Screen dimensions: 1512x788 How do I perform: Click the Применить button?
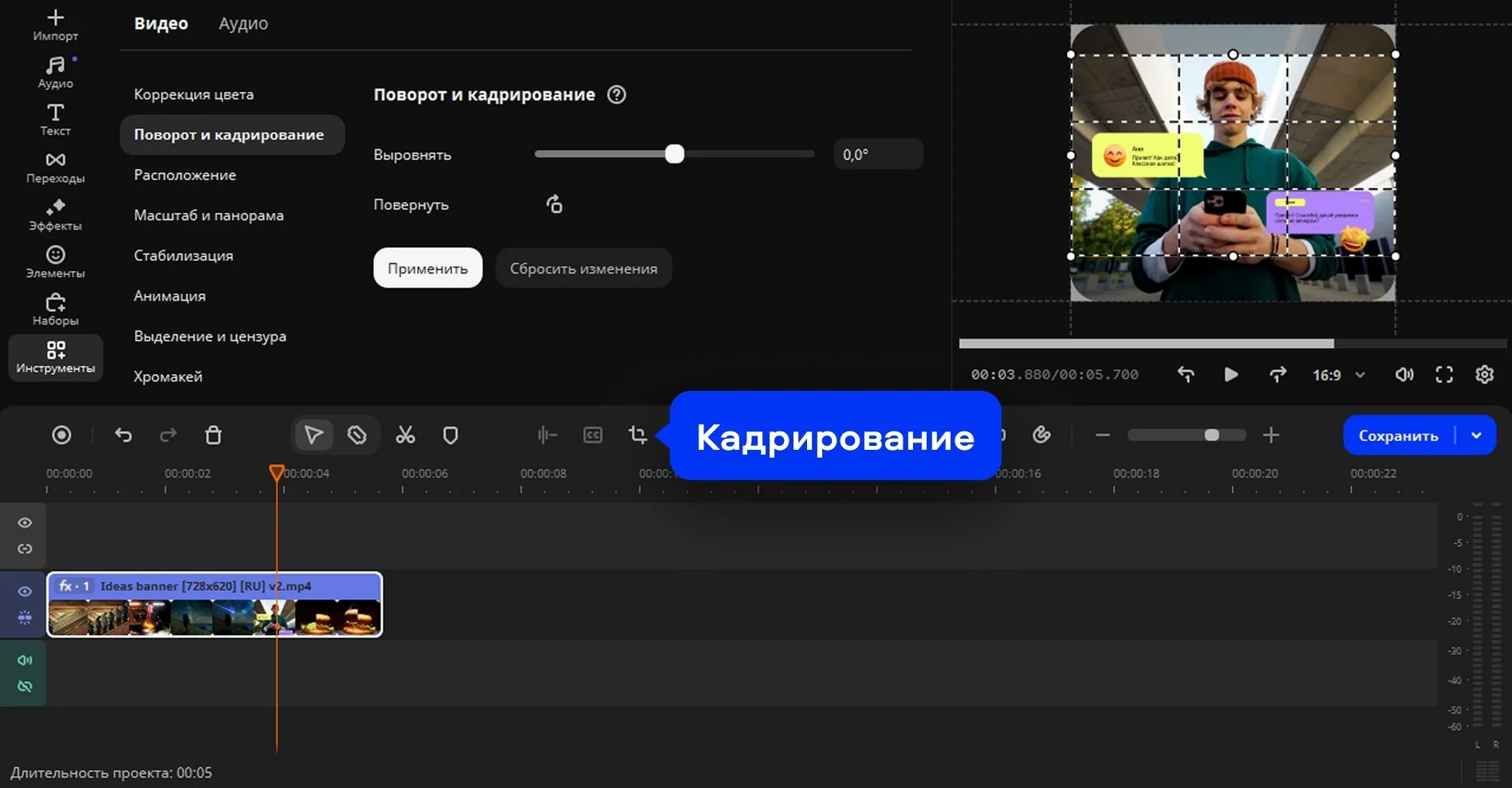click(427, 268)
